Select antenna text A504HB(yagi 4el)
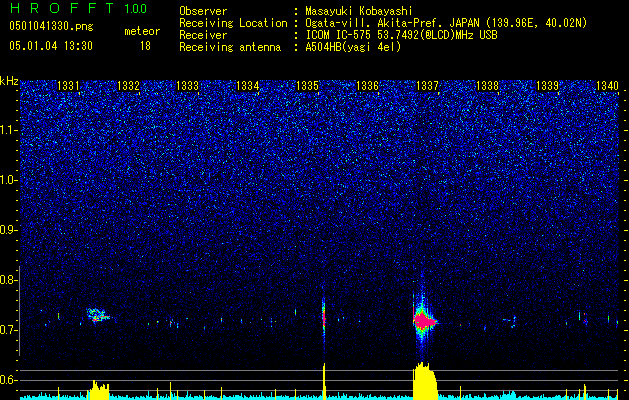The image size is (629, 400). (353, 47)
